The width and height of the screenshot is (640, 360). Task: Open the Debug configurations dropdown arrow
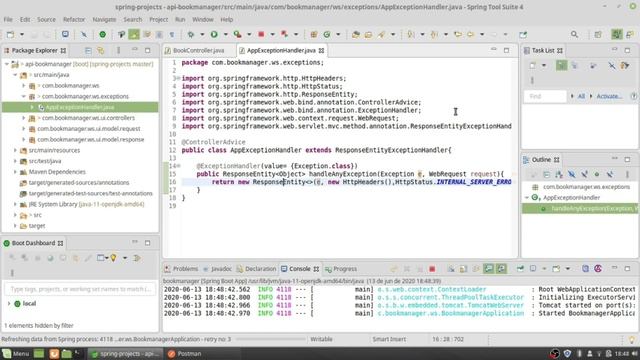point(202,35)
